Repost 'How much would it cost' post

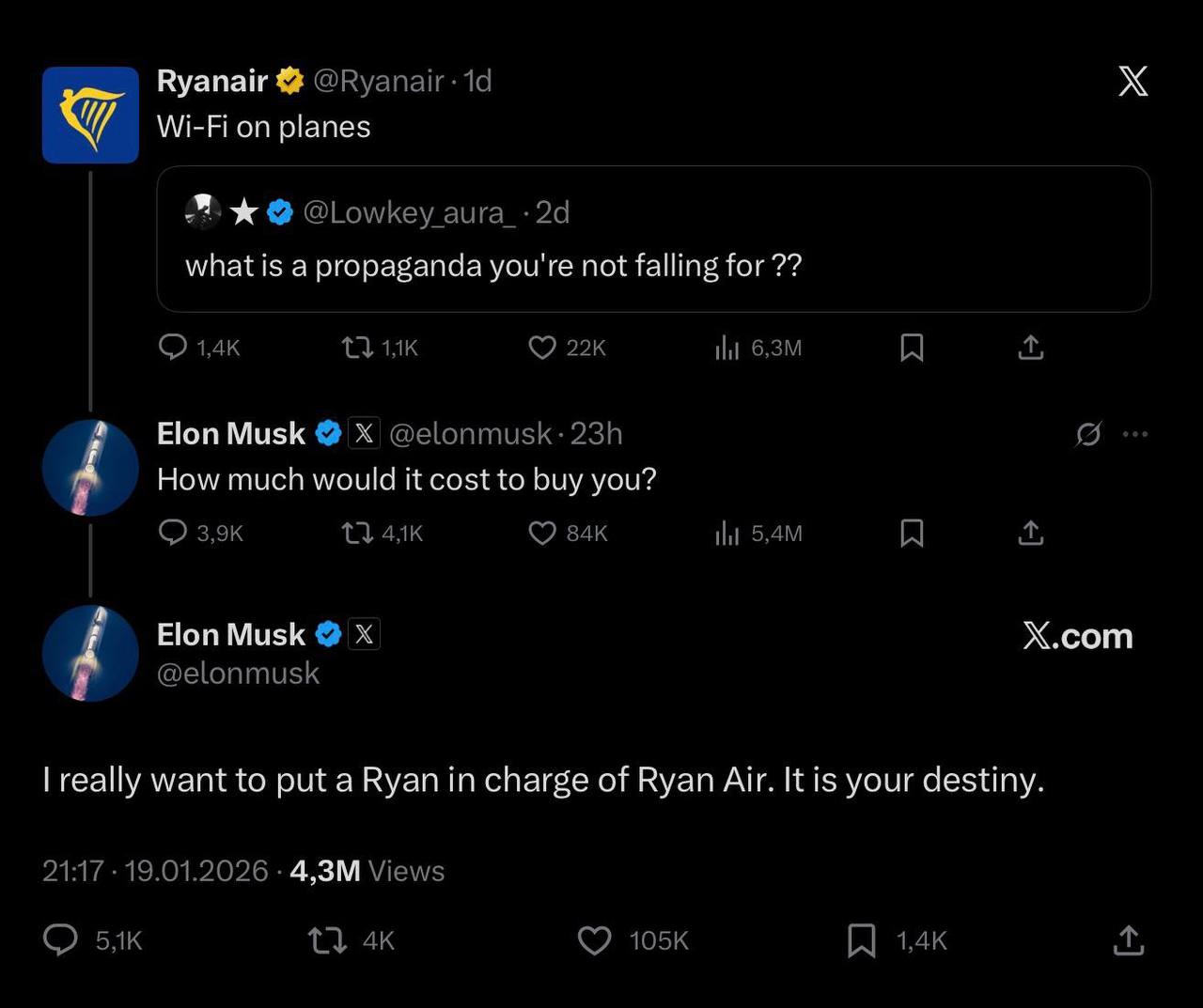pos(356,533)
